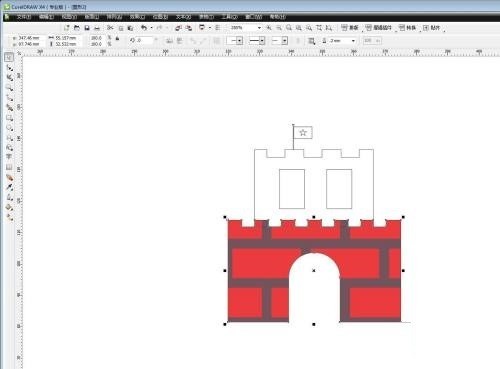Expand the outline width dropdown
The height and width of the screenshot is (369, 500).
(353, 41)
